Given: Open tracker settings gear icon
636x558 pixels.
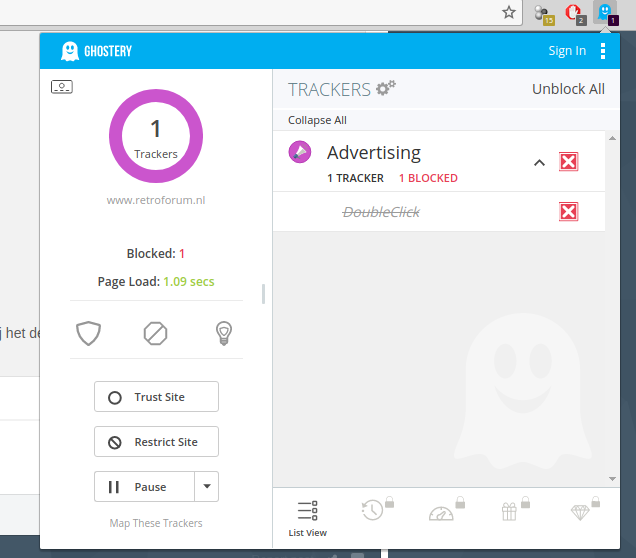Looking at the screenshot, I should tap(385, 88).
